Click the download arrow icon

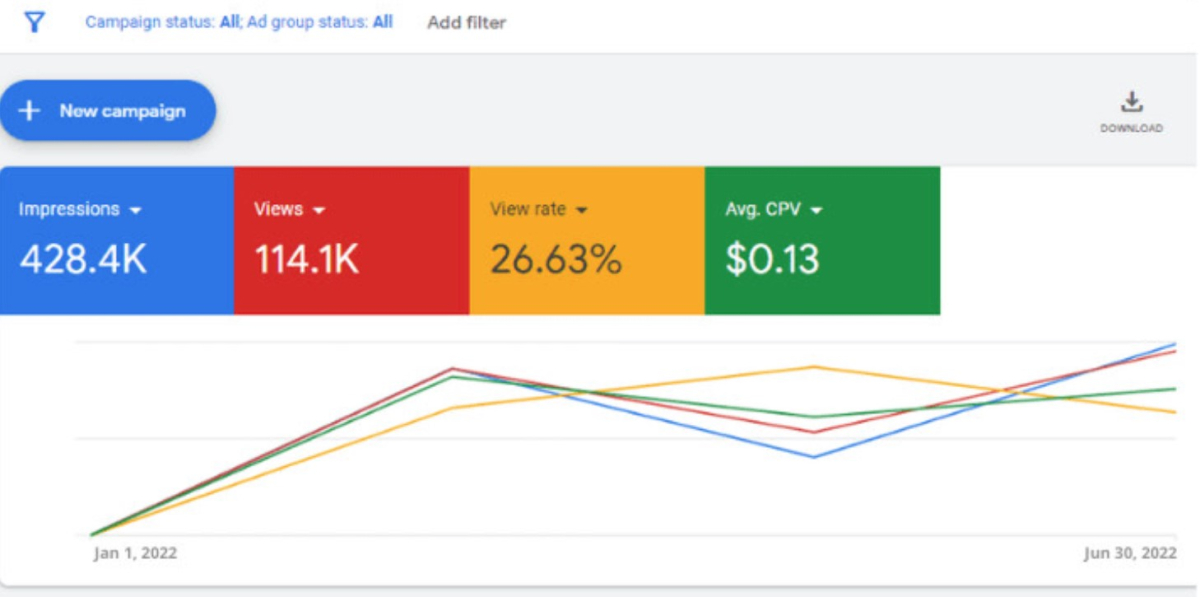tap(1131, 102)
